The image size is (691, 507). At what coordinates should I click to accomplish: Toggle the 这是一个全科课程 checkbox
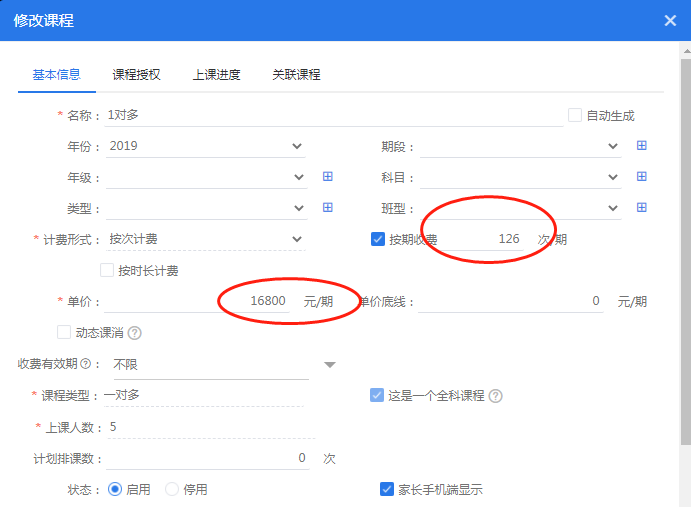coord(377,395)
